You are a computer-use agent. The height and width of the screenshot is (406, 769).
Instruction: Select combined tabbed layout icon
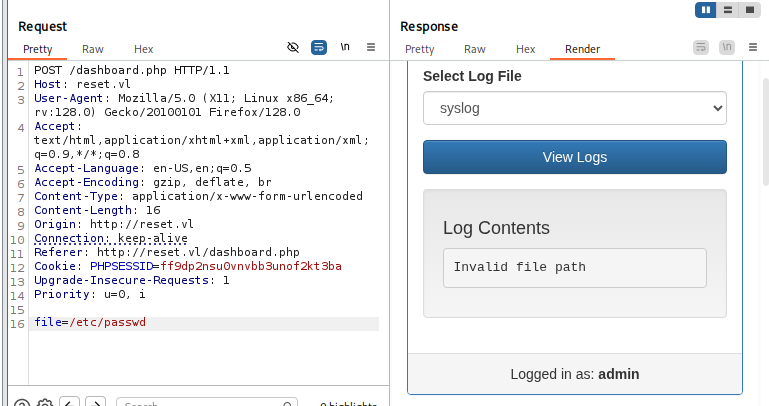point(749,10)
